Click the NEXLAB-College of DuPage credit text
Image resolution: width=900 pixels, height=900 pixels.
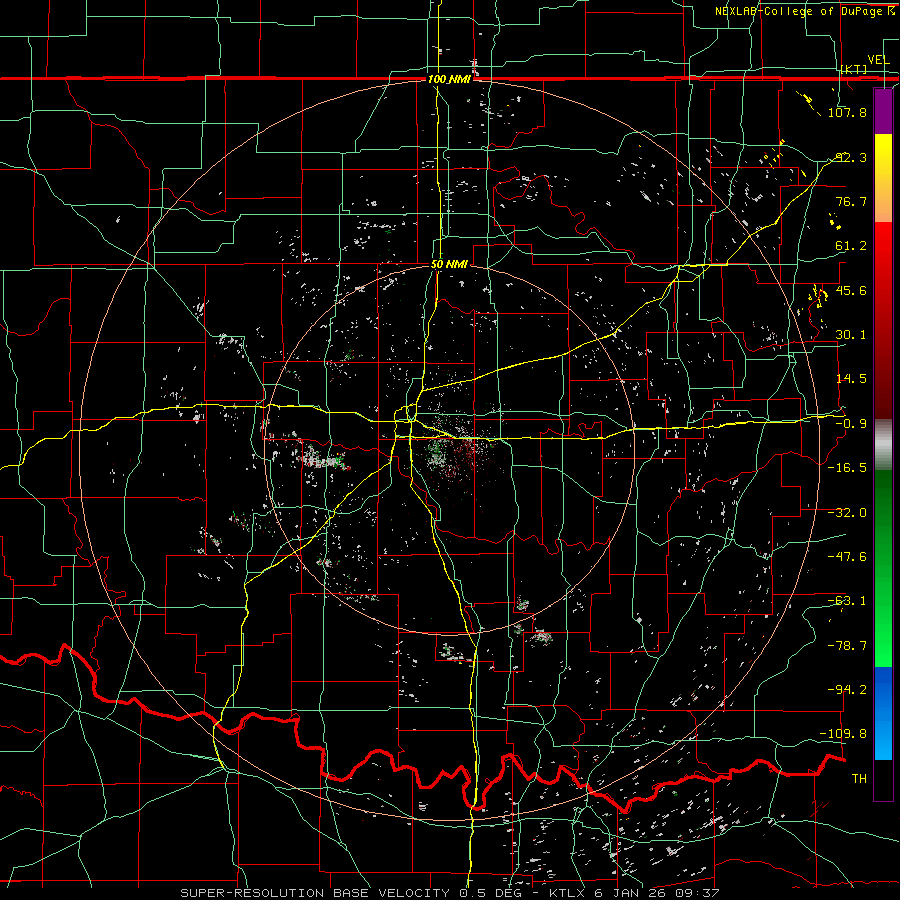coord(805,11)
